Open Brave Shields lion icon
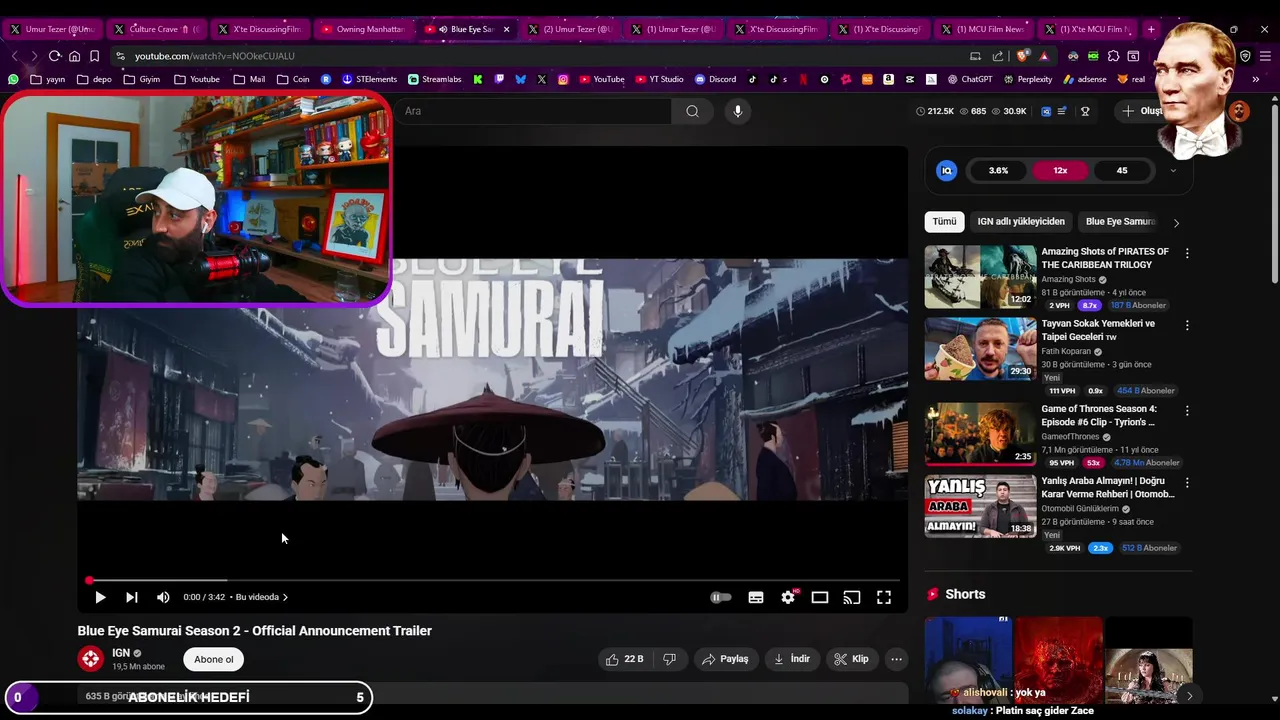 [x=1022, y=56]
